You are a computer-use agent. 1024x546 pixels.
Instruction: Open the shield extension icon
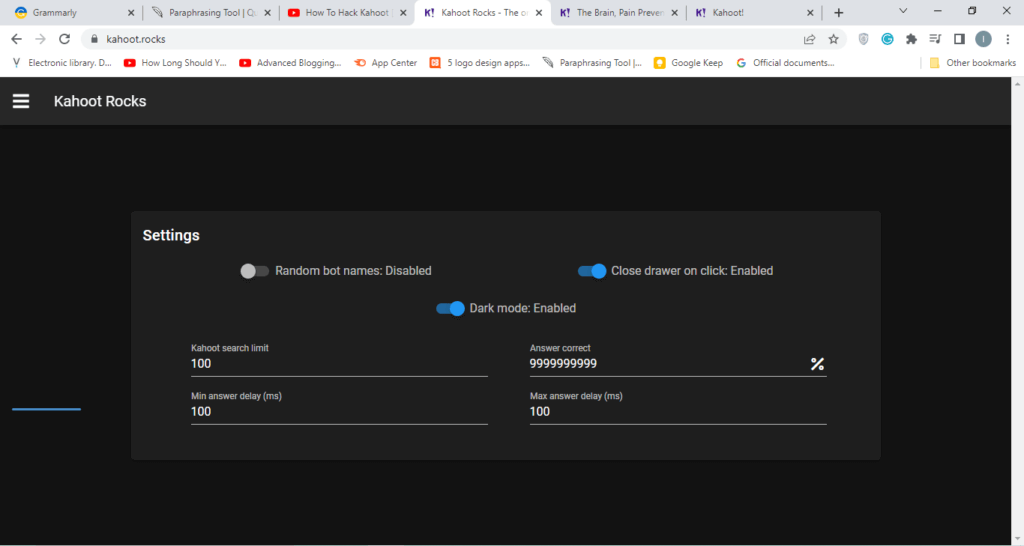point(863,39)
